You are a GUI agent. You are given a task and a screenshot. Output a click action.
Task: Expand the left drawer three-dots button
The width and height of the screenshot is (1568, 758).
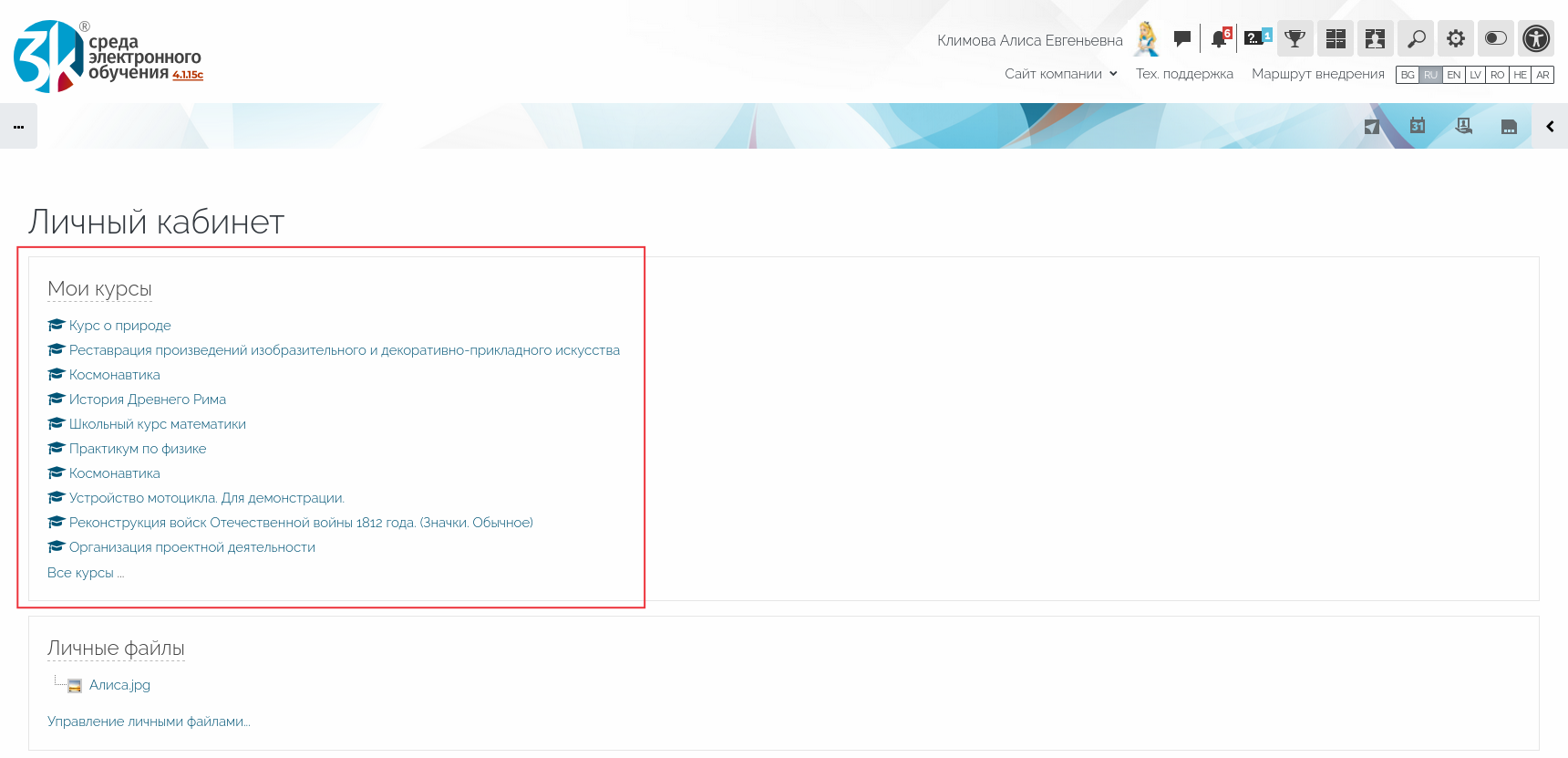click(x=18, y=127)
